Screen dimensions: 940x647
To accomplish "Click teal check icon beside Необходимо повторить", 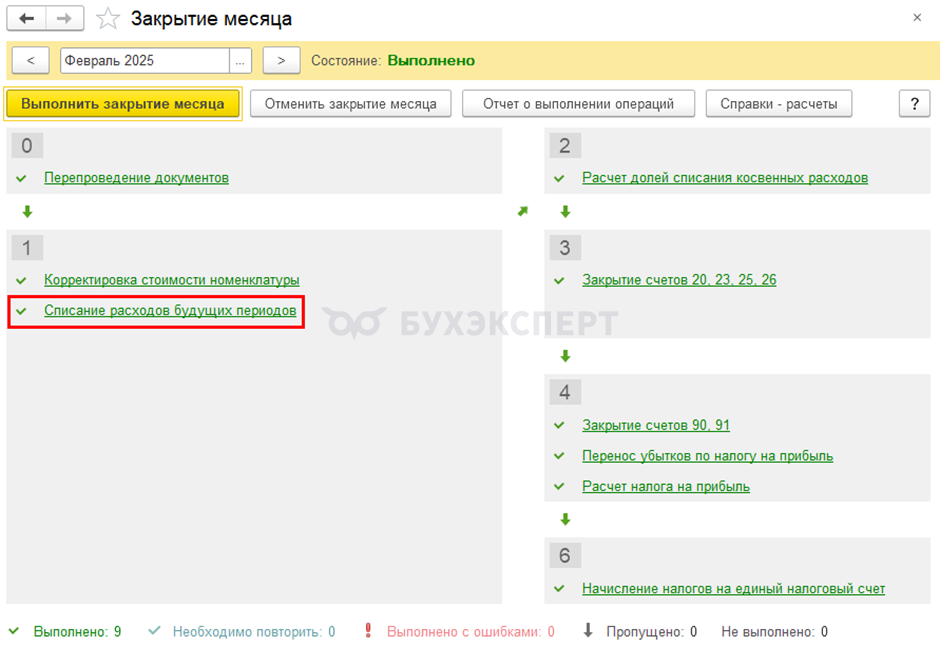I will [x=155, y=631].
